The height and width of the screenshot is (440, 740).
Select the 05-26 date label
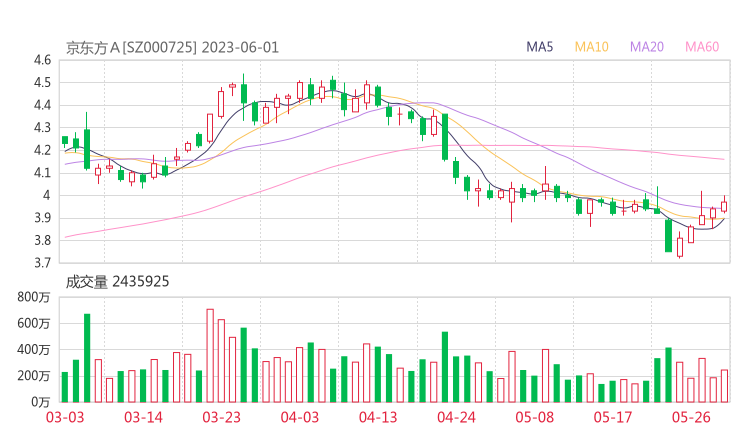click(691, 417)
